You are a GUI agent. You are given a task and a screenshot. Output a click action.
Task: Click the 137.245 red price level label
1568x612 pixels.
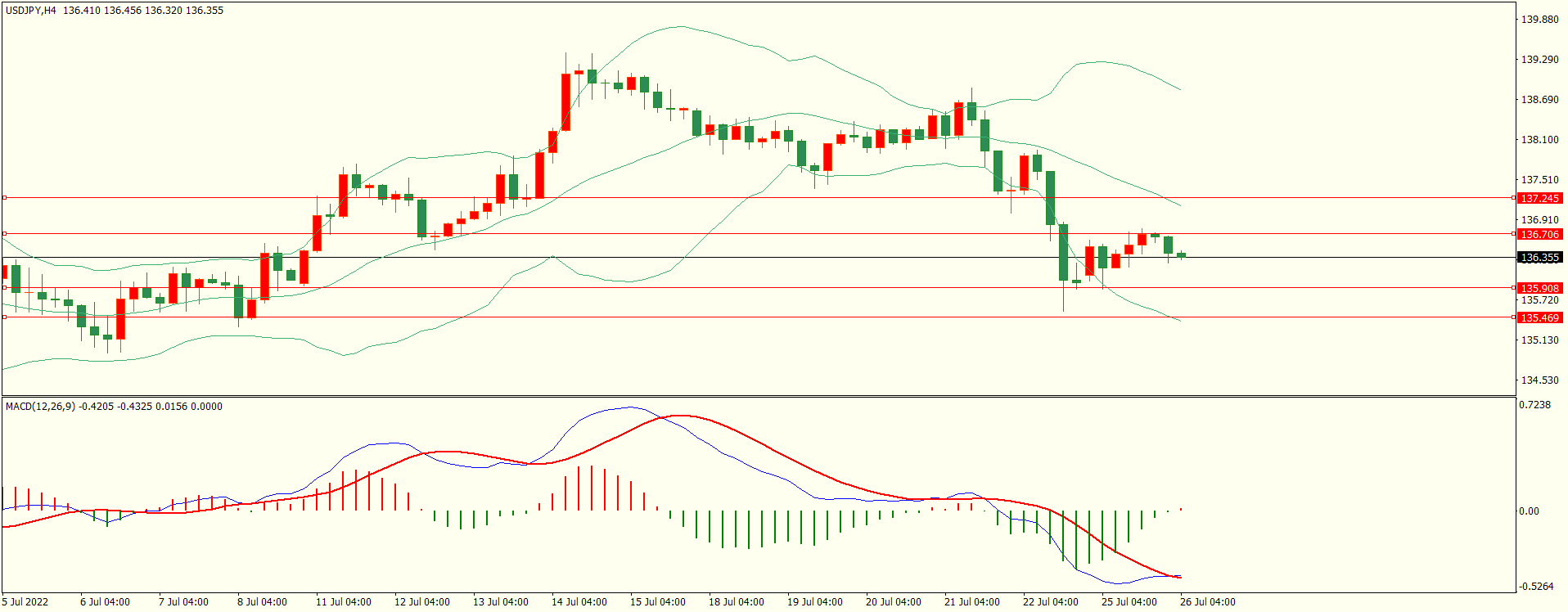[x=1539, y=198]
